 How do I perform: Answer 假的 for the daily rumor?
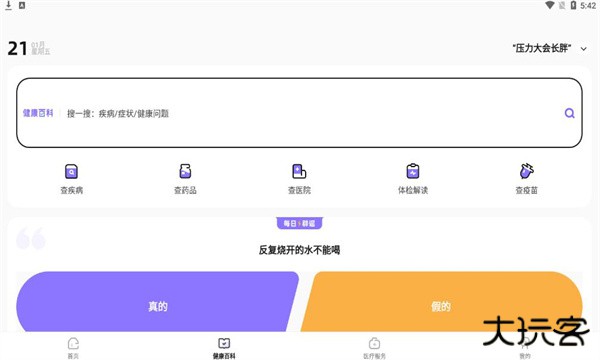[441, 302]
